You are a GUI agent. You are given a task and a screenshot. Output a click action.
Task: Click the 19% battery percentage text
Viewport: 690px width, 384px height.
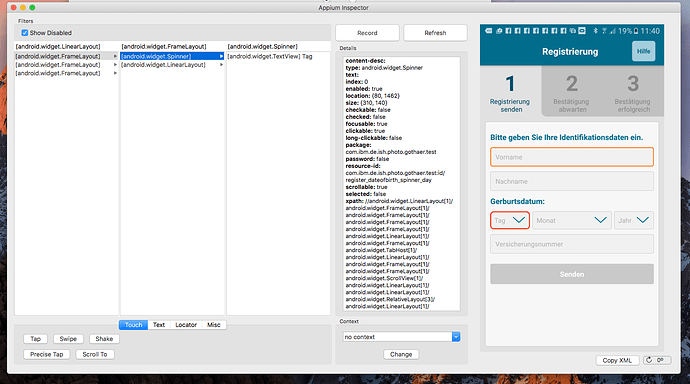click(x=625, y=31)
